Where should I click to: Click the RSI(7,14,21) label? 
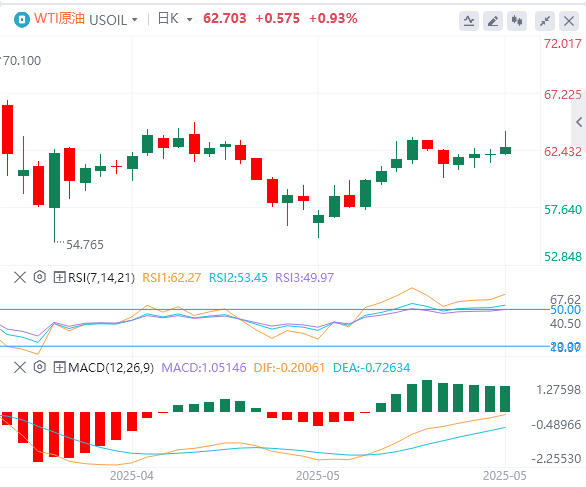click(x=101, y=278)
